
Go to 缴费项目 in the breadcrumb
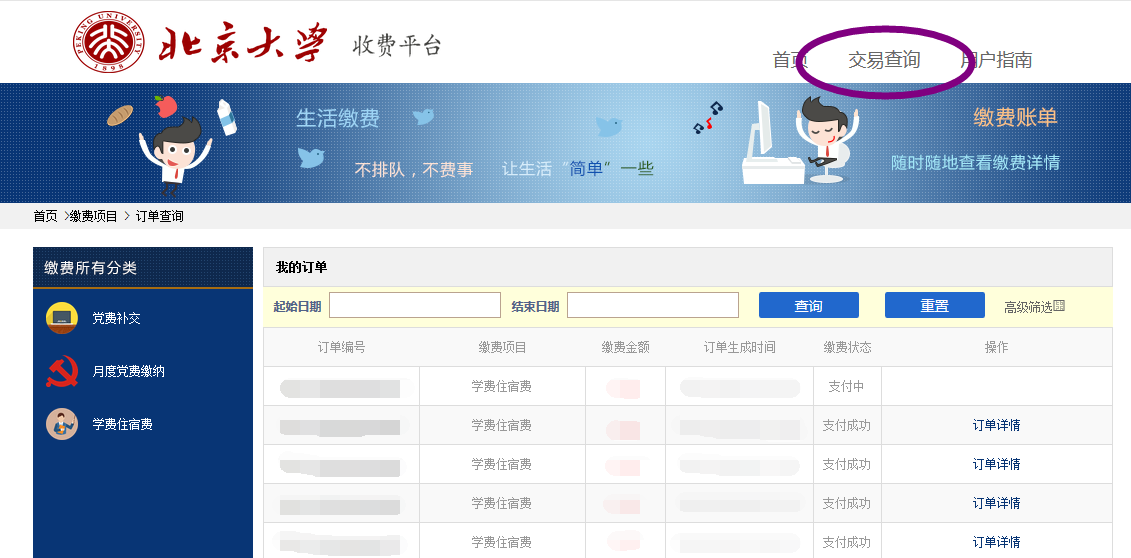pyautogui.click(x=94, y=216)
